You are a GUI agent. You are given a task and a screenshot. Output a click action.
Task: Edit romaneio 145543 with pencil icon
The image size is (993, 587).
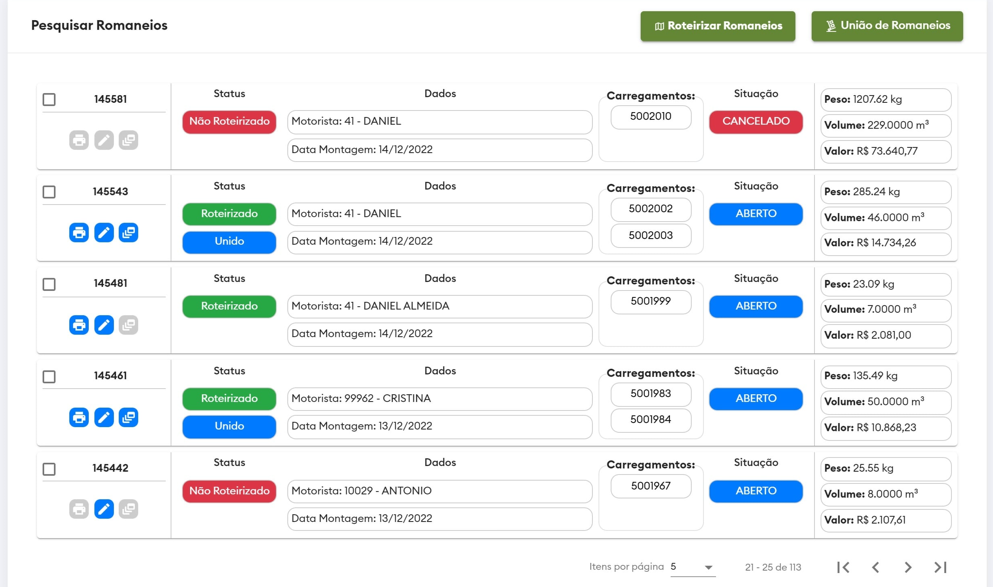pyautogui.click(x=104, y=233)
